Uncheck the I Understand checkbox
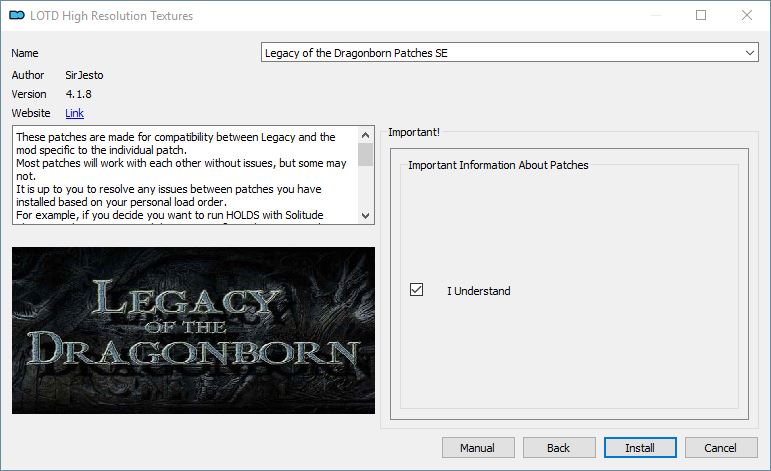Image resolution: width=771 pixels, height=471 pixels. click(x=416, y=290)
